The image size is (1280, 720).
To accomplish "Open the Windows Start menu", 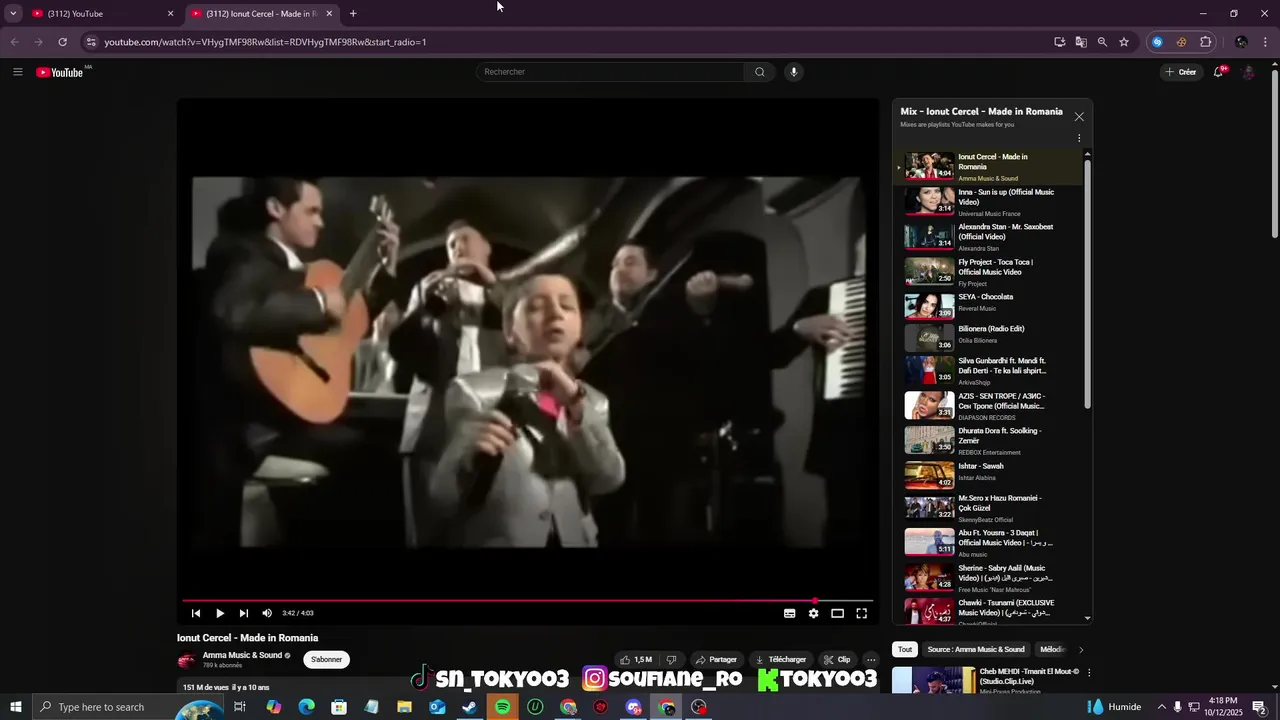I will click(x=16, y=707).
